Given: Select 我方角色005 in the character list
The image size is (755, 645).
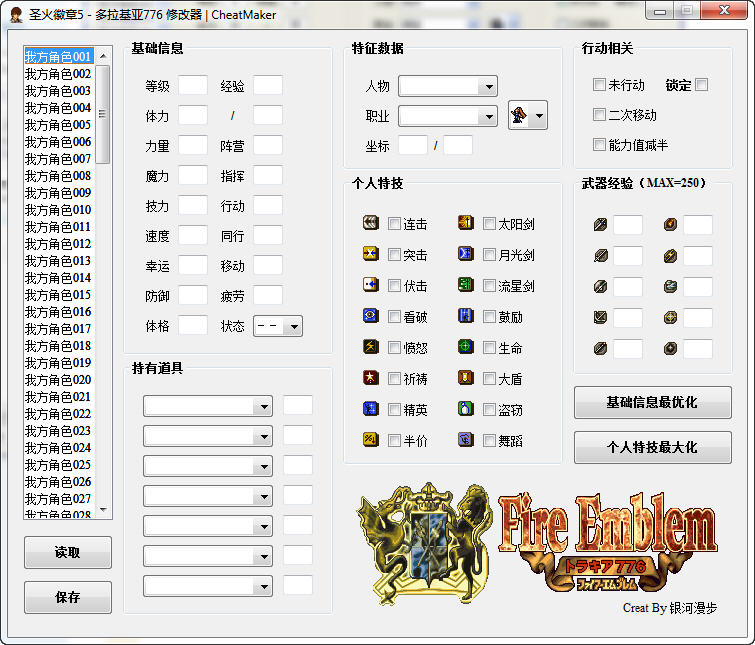Looking at the screenshot, I should point(58,125).
